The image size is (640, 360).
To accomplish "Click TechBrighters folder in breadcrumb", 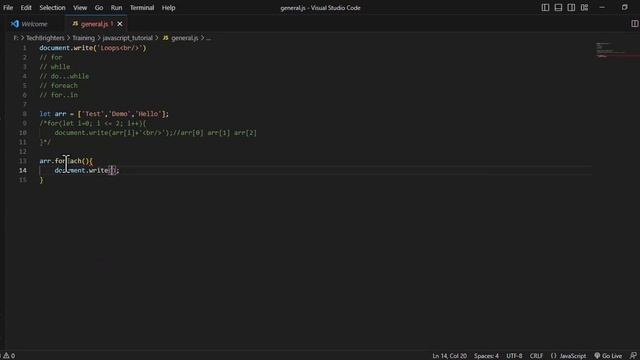I will coord(45,38).
